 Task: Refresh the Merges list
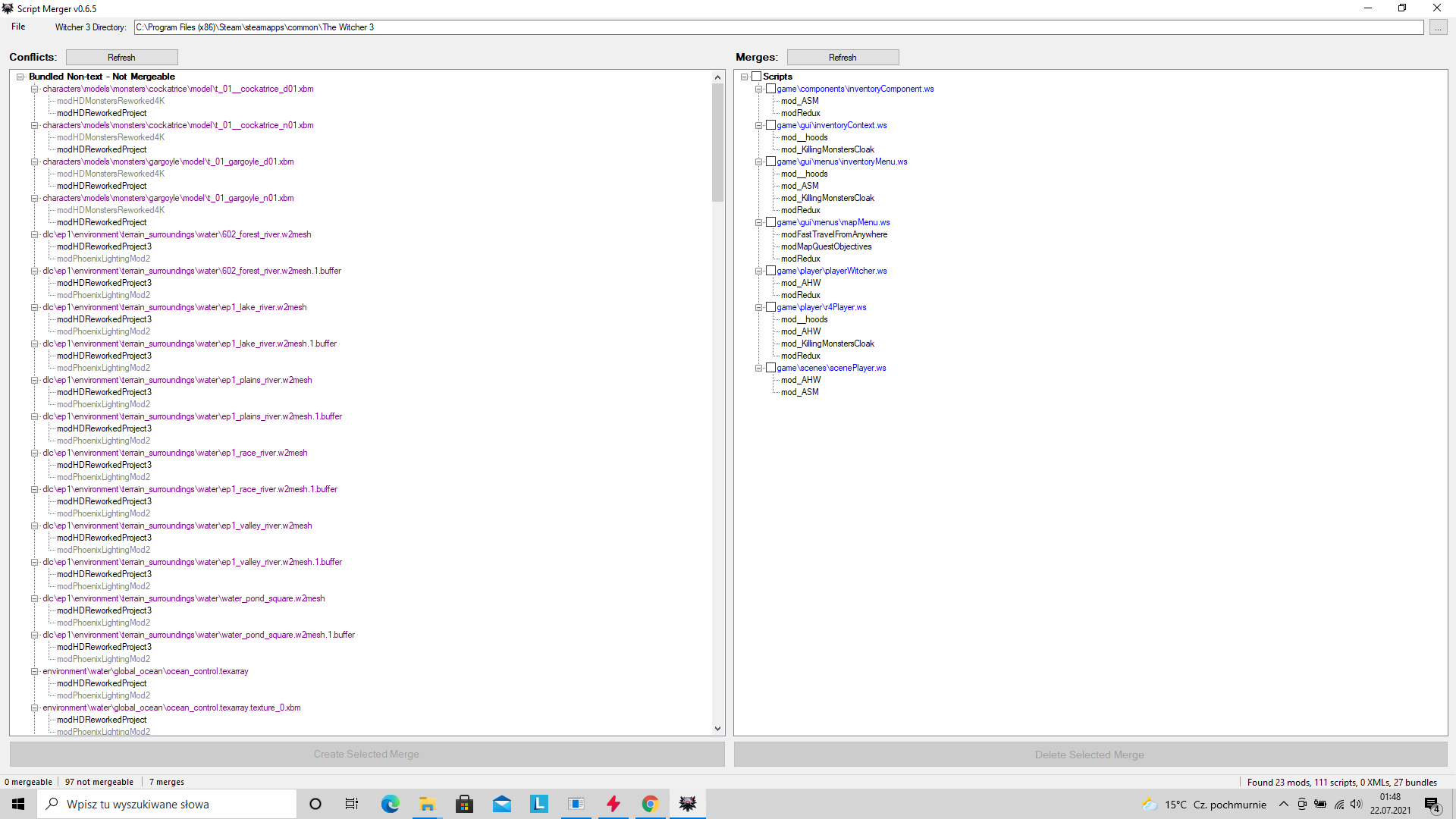point(843,58)
